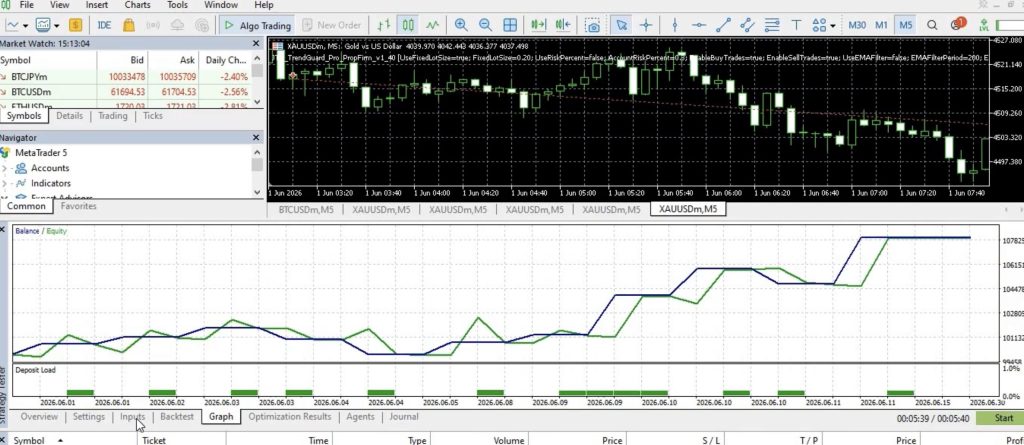Open the shapes objects dropdown arrow
This screenshot has height=445, width=1024.
point(833,25)
